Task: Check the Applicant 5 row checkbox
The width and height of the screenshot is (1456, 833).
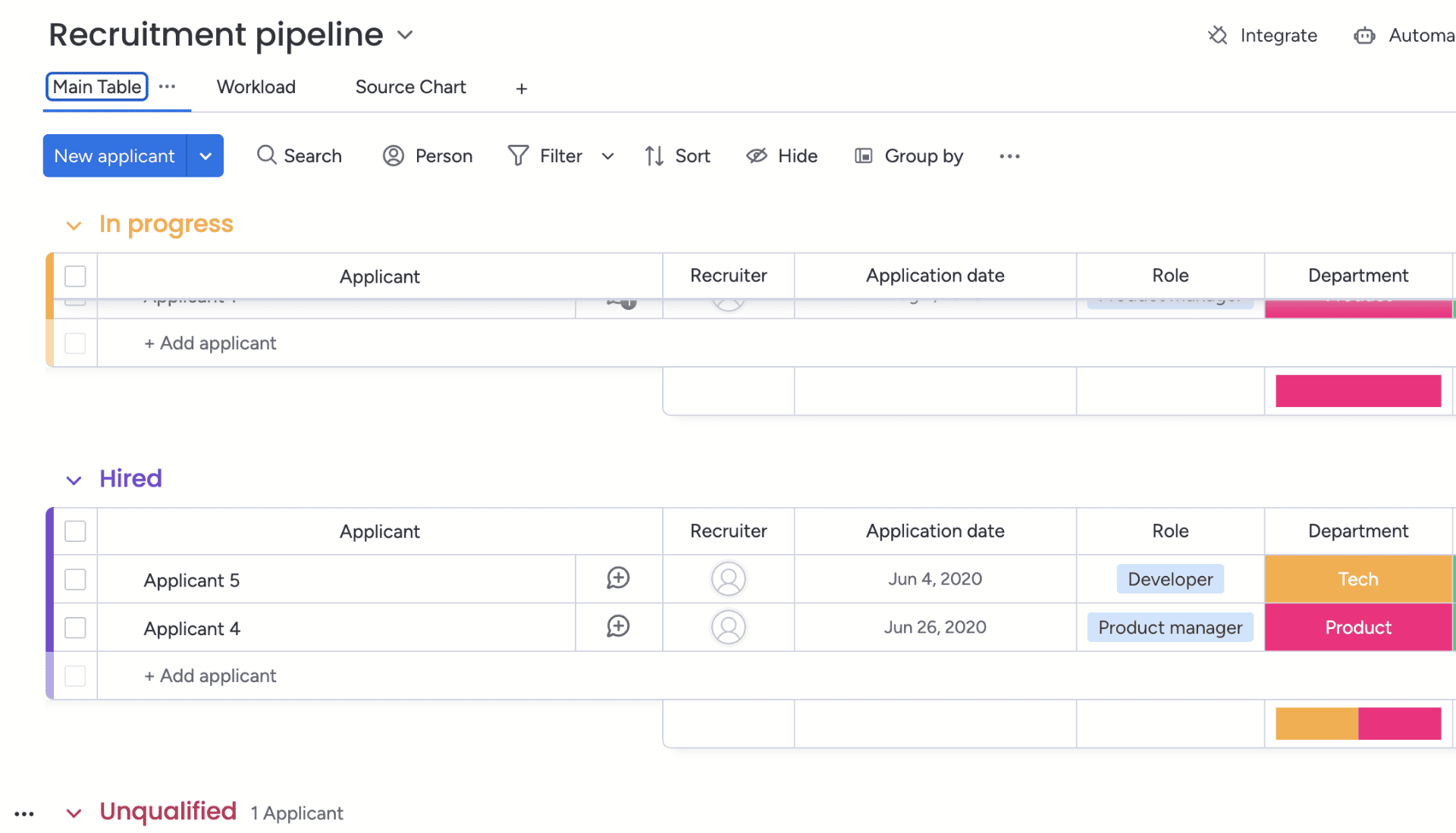Action: tap(75, 579)
